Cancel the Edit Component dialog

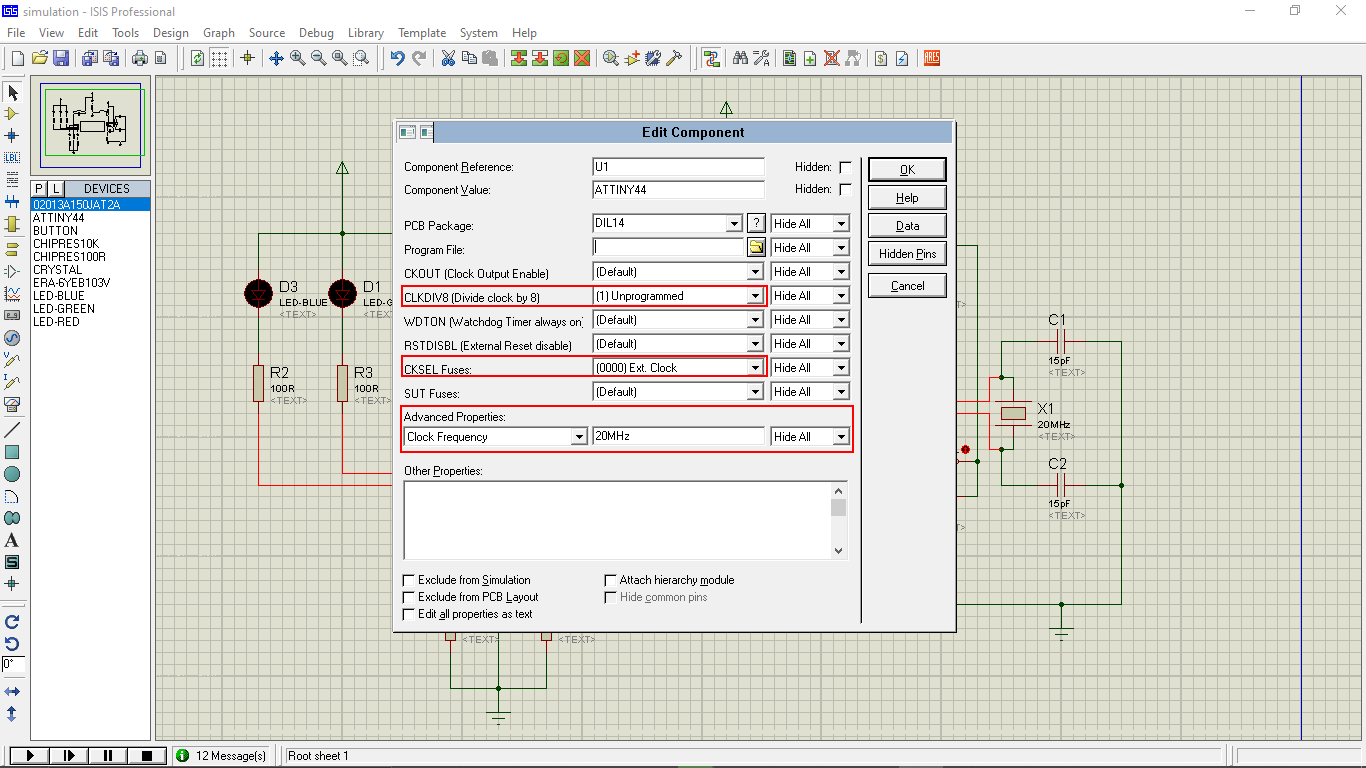click(907, 286)
